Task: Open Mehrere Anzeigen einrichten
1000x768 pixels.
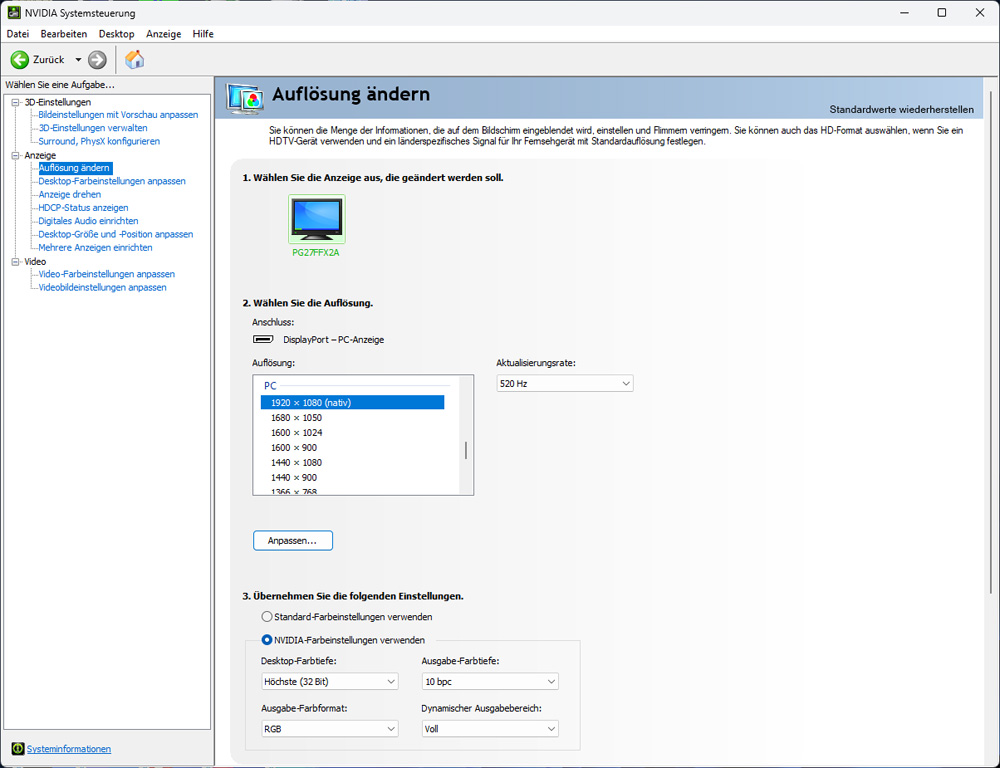Action: tap(95, 248)
